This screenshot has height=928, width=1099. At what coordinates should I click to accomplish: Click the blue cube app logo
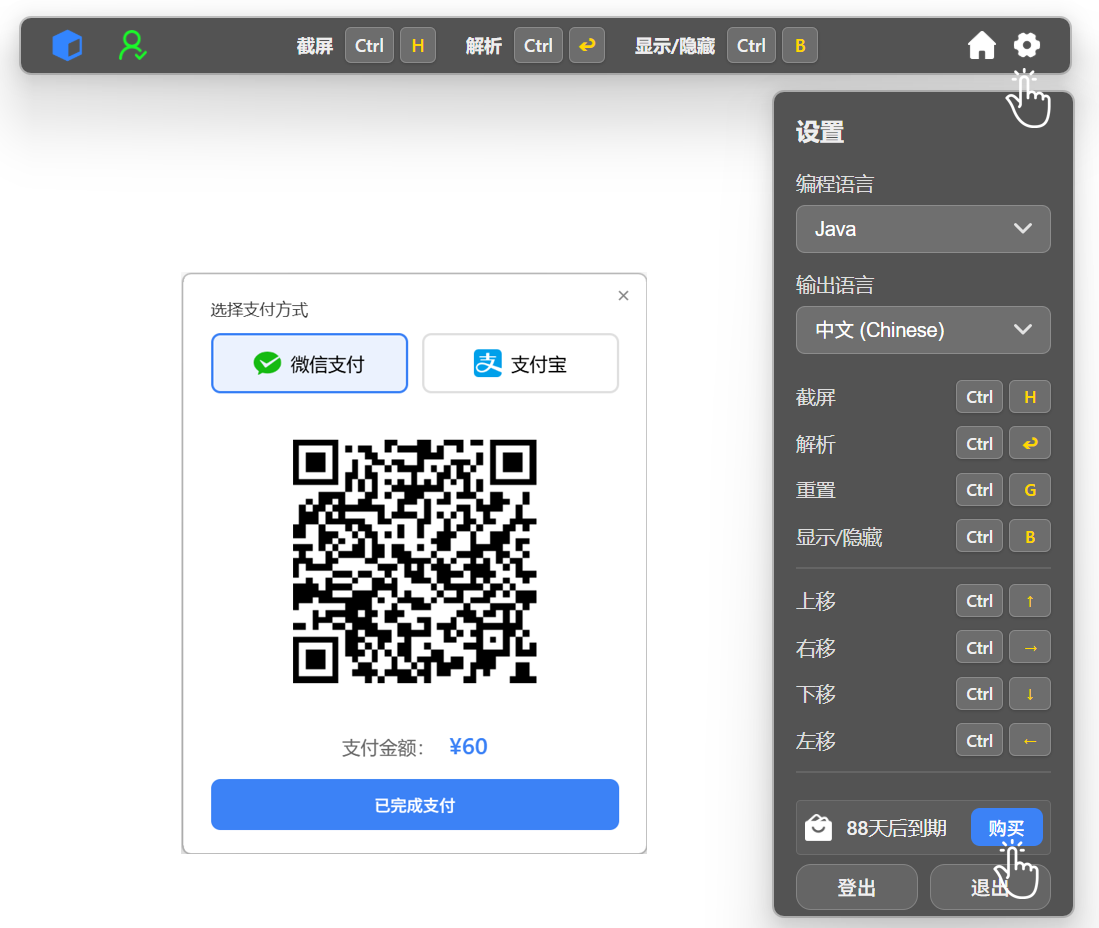tap(67, 46)
